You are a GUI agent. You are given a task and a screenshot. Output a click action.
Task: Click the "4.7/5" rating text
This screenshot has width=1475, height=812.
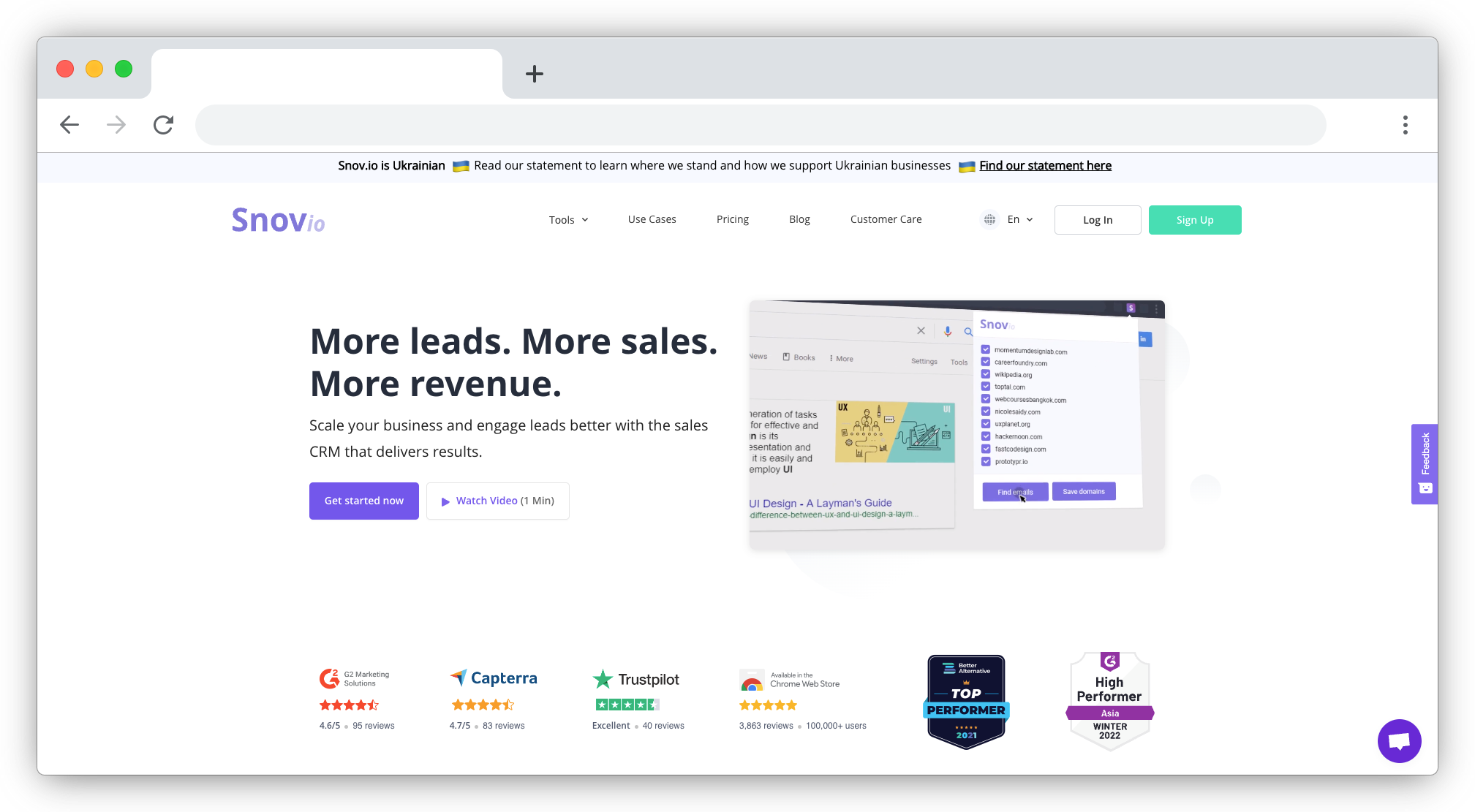[x=460, y=726]
